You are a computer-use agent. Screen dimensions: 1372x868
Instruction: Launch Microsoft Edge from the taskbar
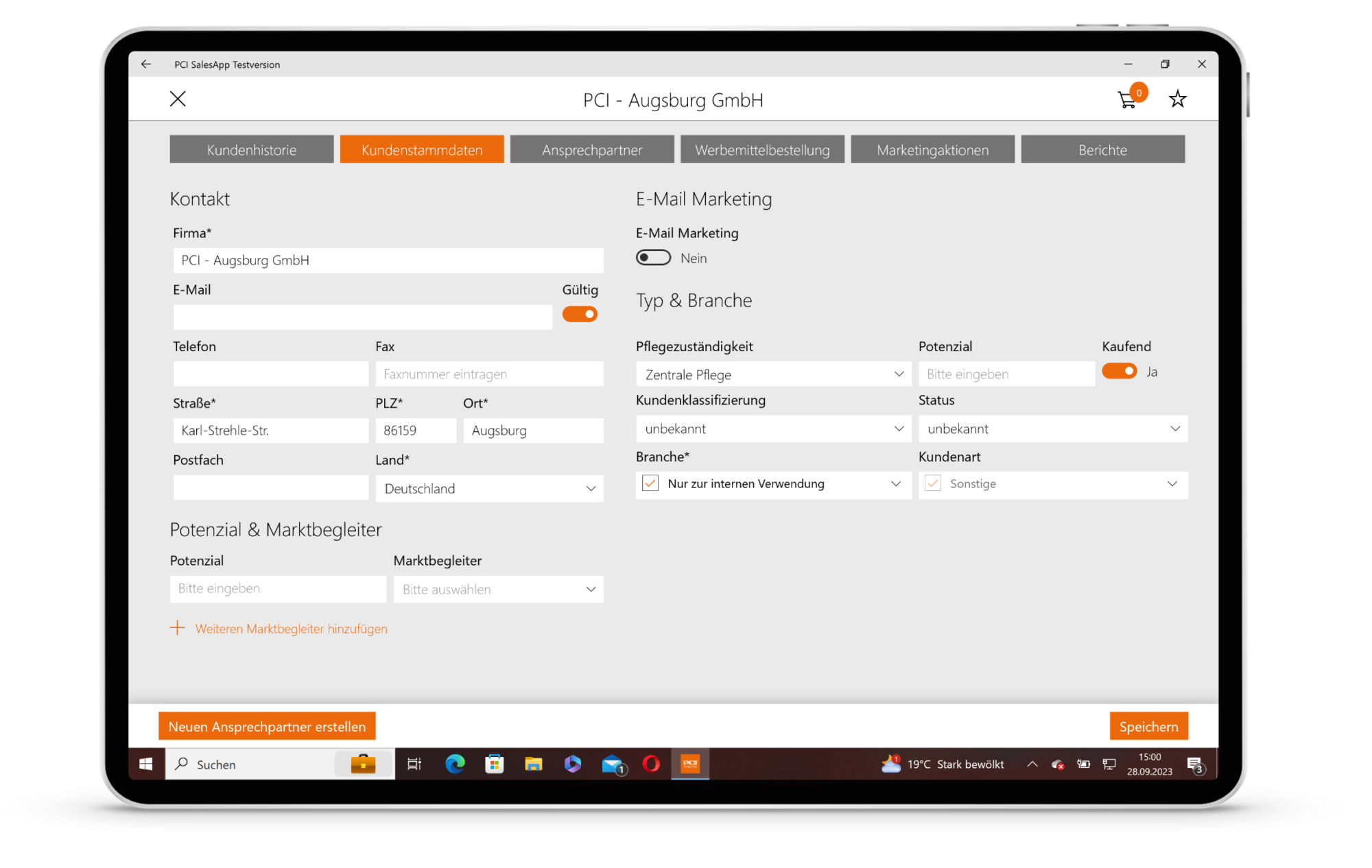click(455, 764)
